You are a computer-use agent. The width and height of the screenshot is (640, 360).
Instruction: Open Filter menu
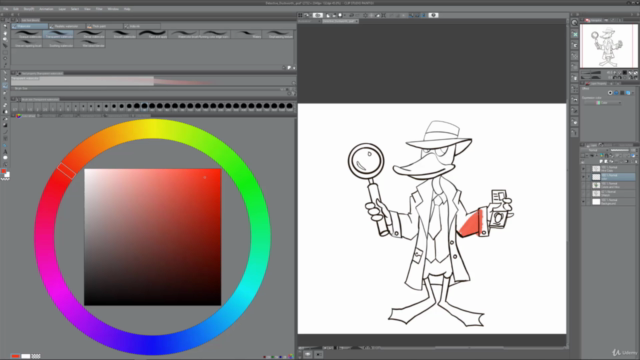point(99,9)
